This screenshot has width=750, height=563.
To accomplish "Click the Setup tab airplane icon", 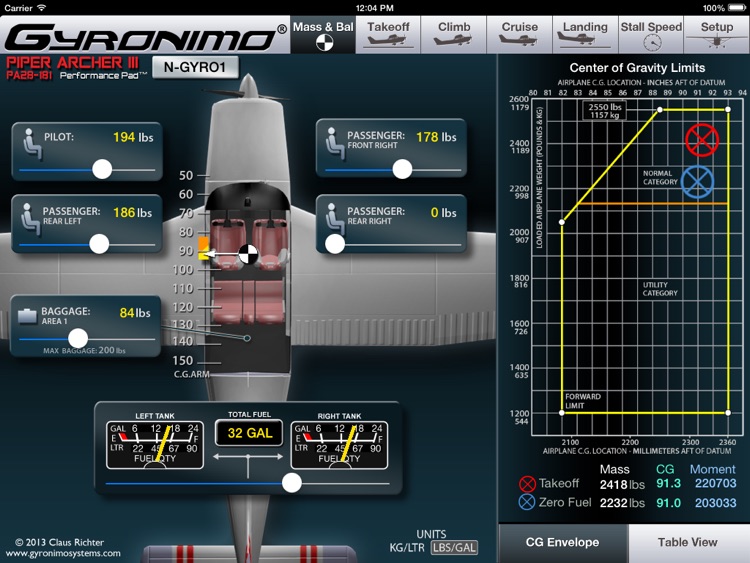I will point(717,40).
